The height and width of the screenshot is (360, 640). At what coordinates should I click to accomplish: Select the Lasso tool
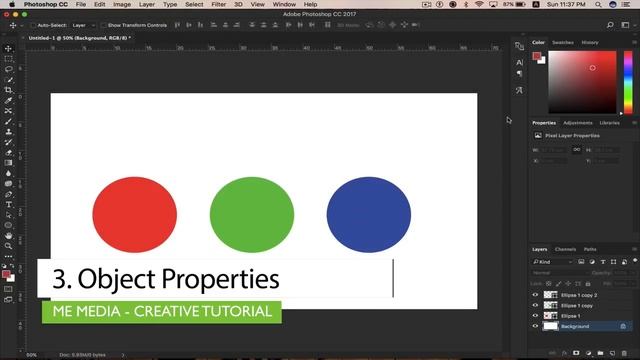tap(8, 69)
